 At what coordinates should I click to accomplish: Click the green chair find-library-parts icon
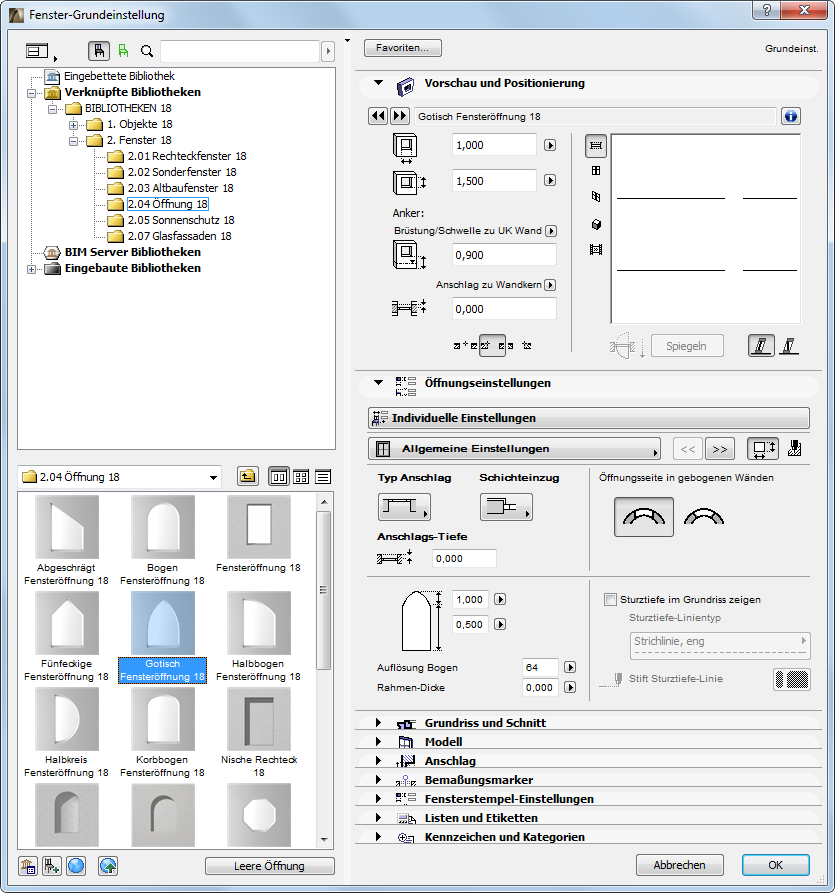coord(123,51)
